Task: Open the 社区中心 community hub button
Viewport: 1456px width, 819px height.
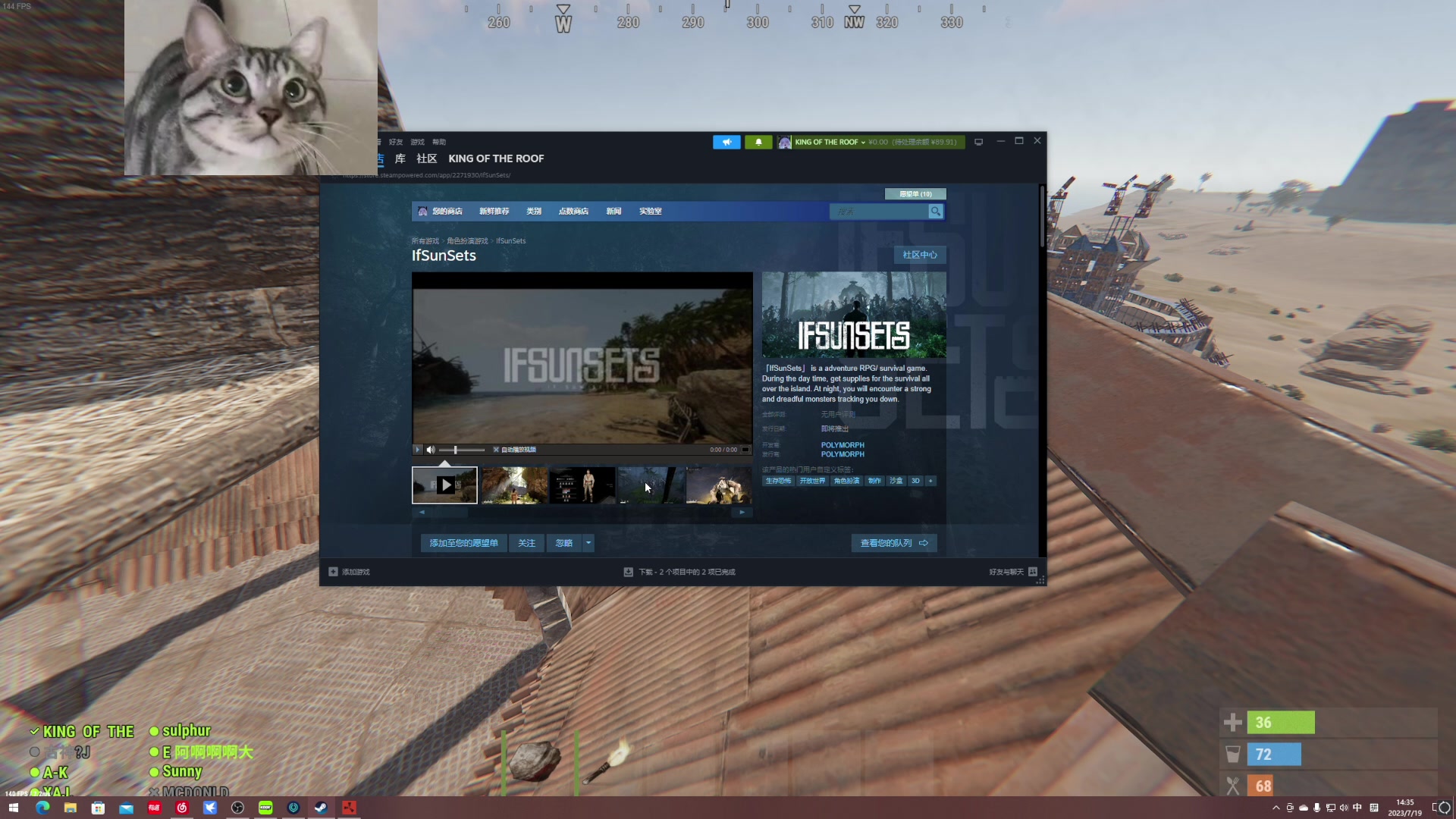Action: pos(920,255)
